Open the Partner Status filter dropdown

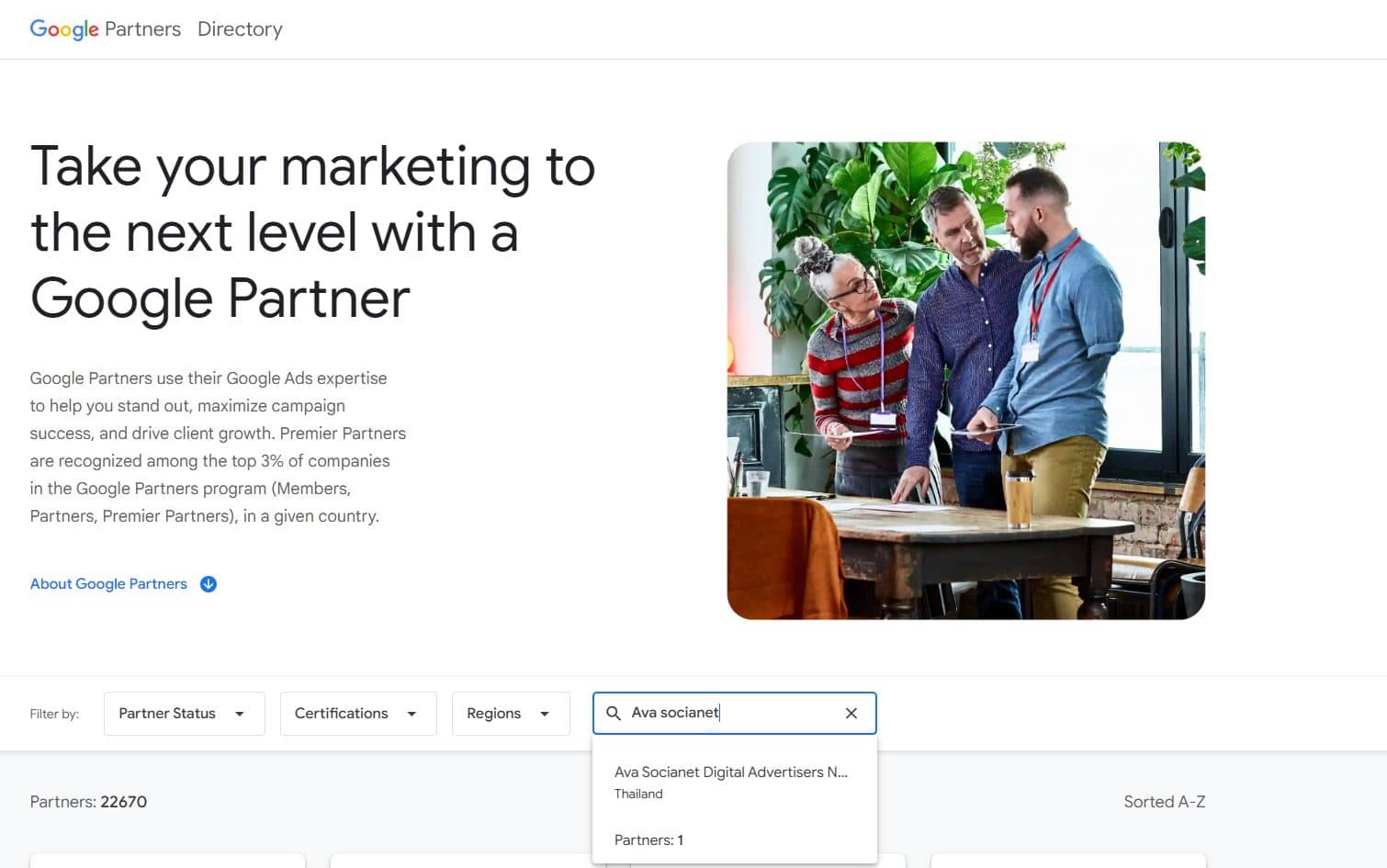pos(185,714)
